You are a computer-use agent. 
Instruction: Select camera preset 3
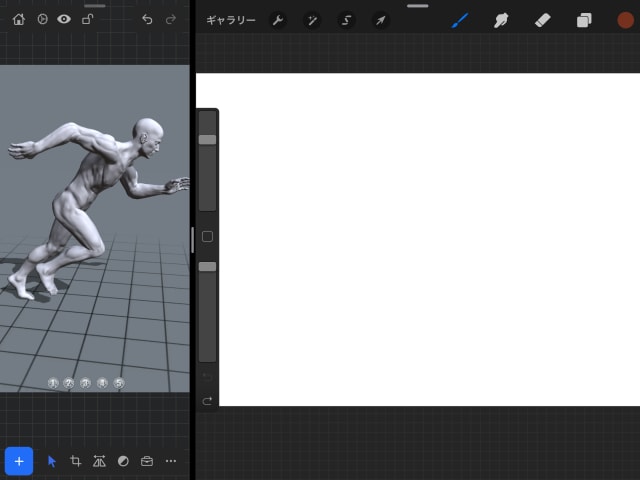click(x=86, y=383)
